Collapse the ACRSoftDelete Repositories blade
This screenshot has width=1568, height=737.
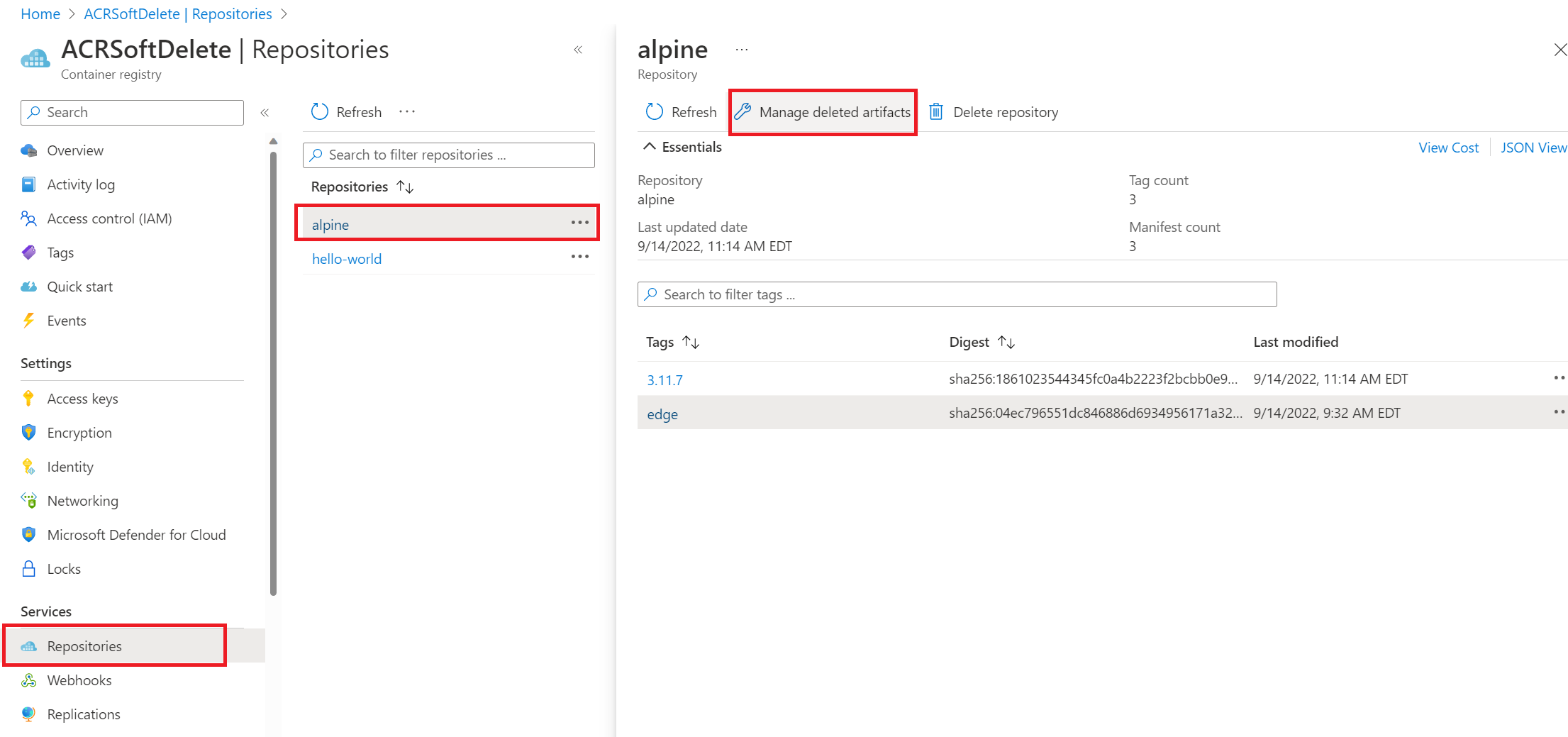coord(578,50)
